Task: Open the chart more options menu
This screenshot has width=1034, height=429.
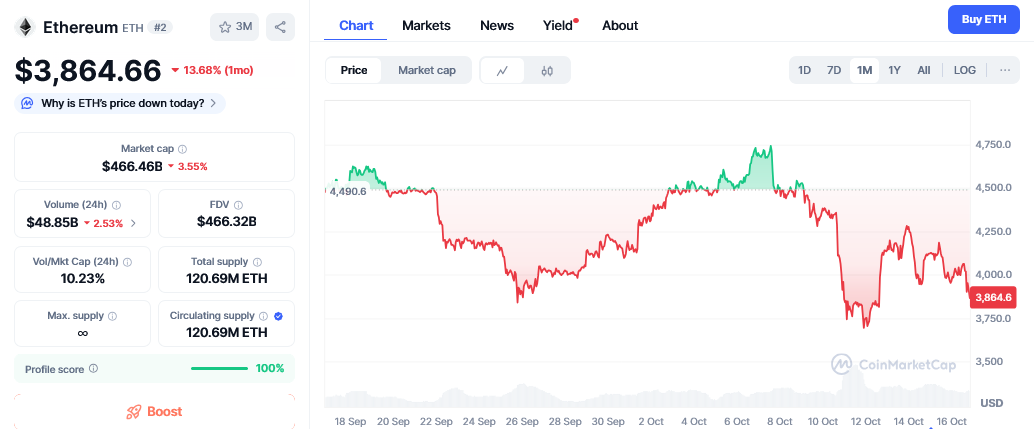Action: [x=1003, y=70]
